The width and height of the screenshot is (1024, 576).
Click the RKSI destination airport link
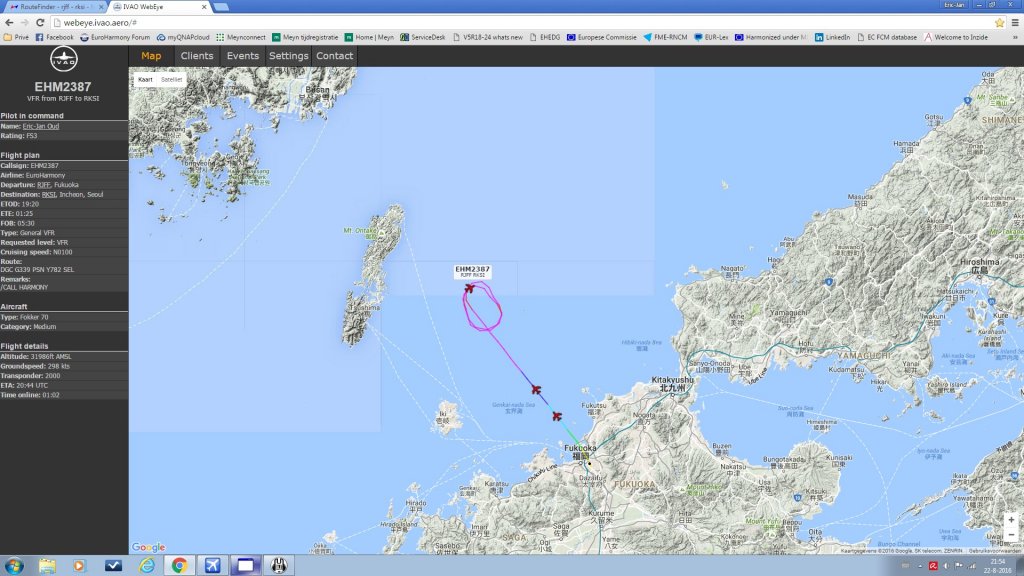coord(48,194)
